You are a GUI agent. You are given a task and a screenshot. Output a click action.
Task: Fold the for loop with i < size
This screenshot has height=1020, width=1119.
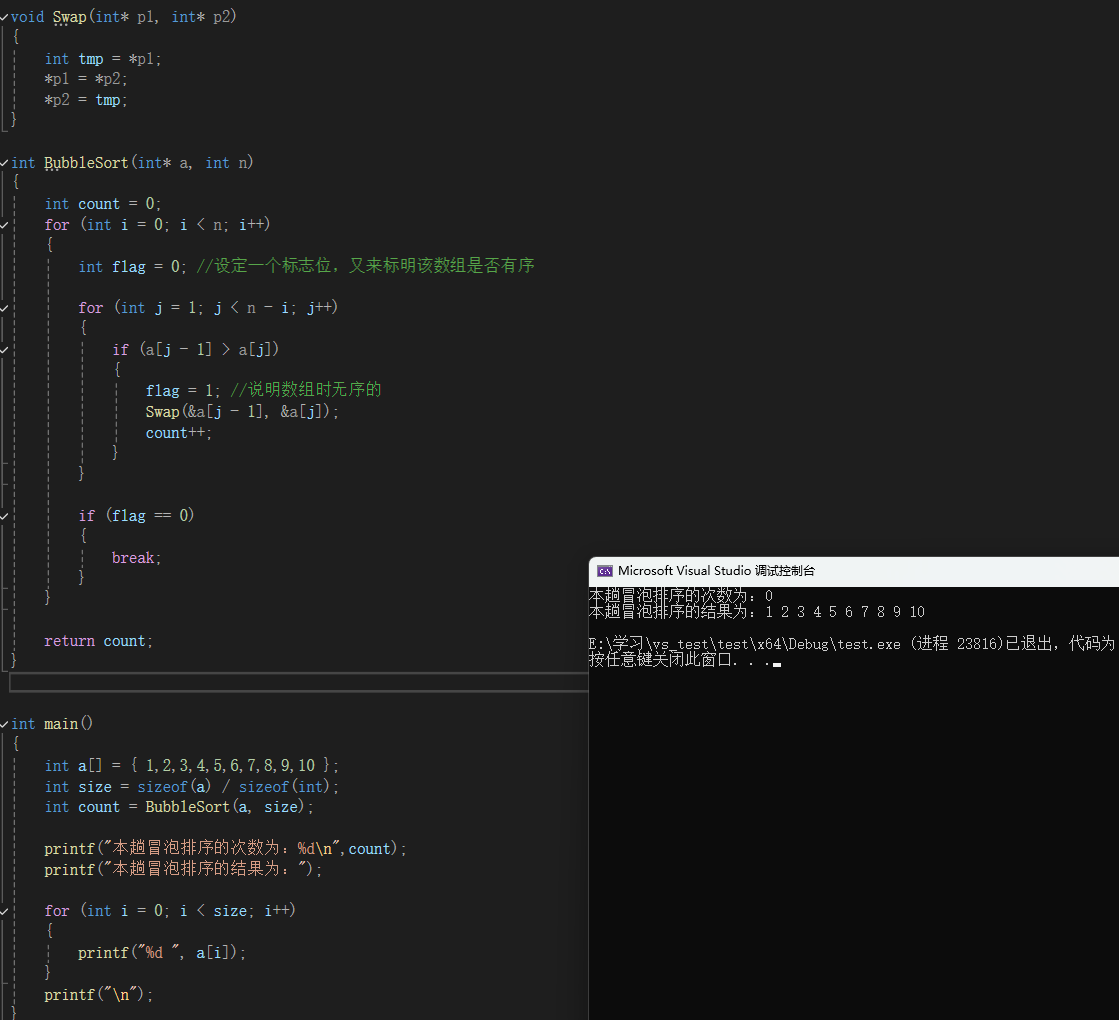(4, 912)
